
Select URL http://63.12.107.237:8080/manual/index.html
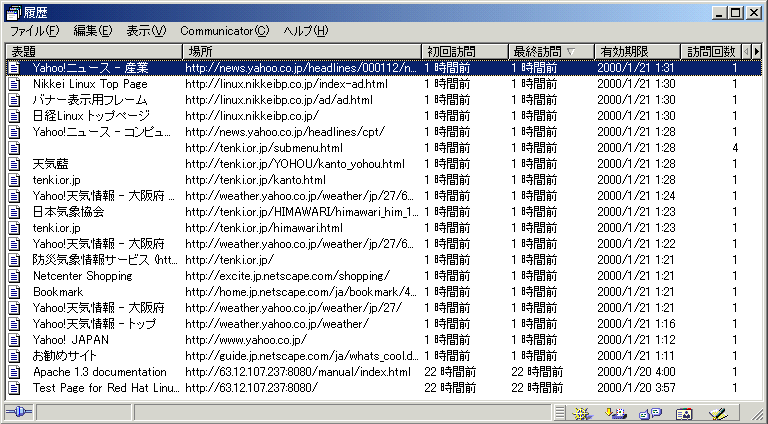(298, 372)
